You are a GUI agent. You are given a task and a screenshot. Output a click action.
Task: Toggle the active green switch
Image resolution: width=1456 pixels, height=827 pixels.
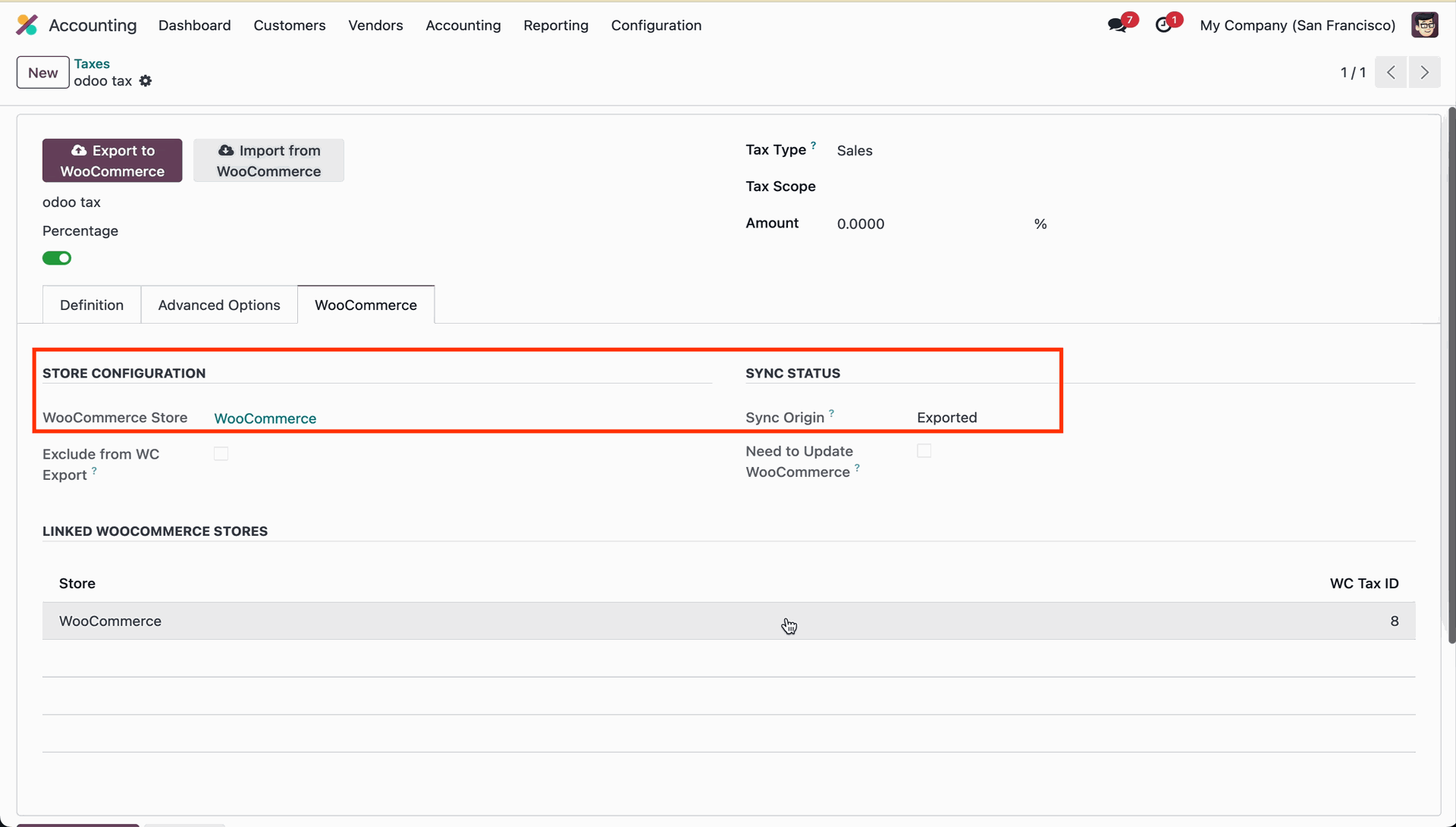57,258
